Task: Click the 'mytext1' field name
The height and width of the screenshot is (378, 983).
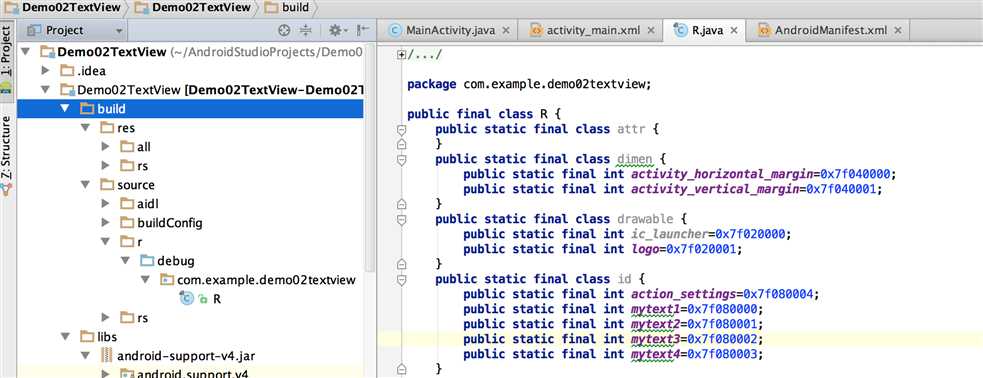Action: (x=656, y=309)
